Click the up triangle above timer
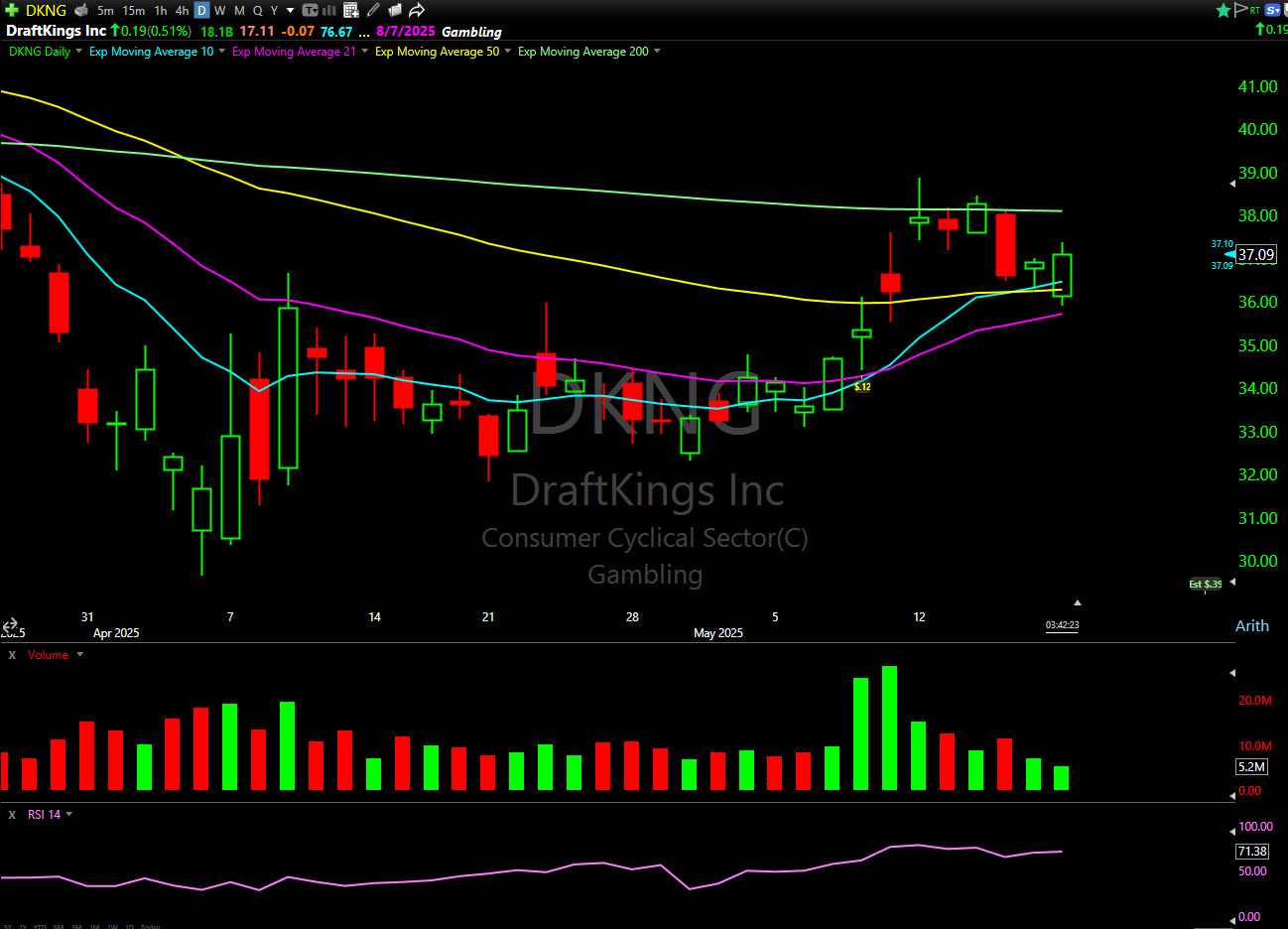Screen dimensions: 1288x929 [x=1078, y=602]
